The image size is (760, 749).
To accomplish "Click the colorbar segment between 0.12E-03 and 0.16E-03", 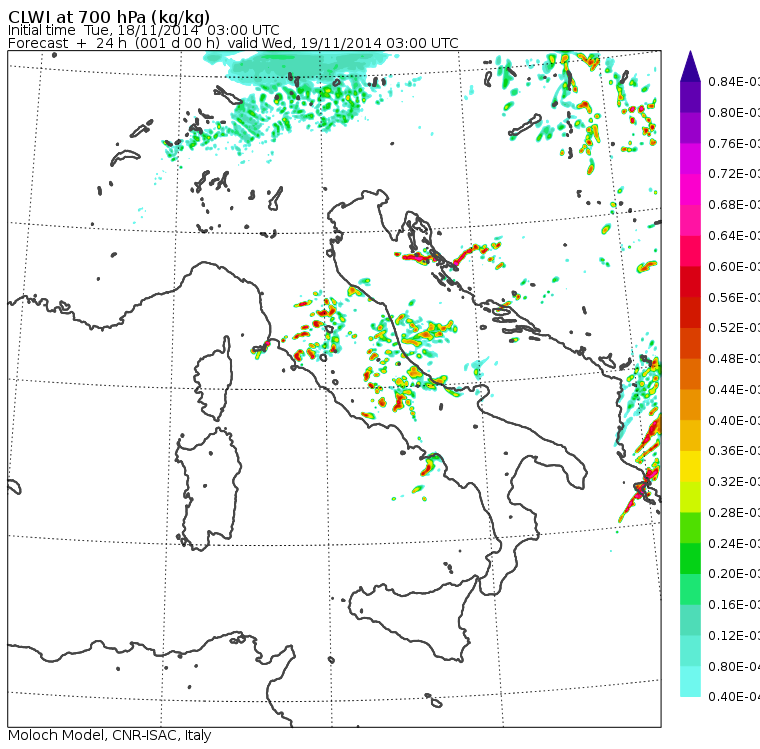I will click(690, 620).
